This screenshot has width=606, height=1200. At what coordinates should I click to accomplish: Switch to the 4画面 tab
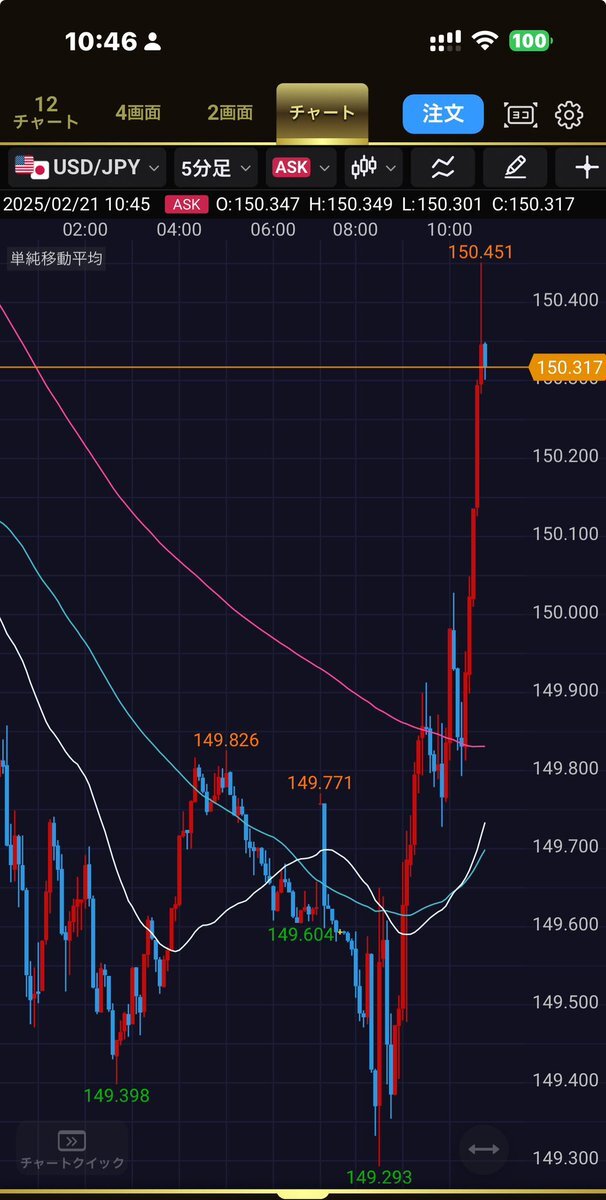138,113
